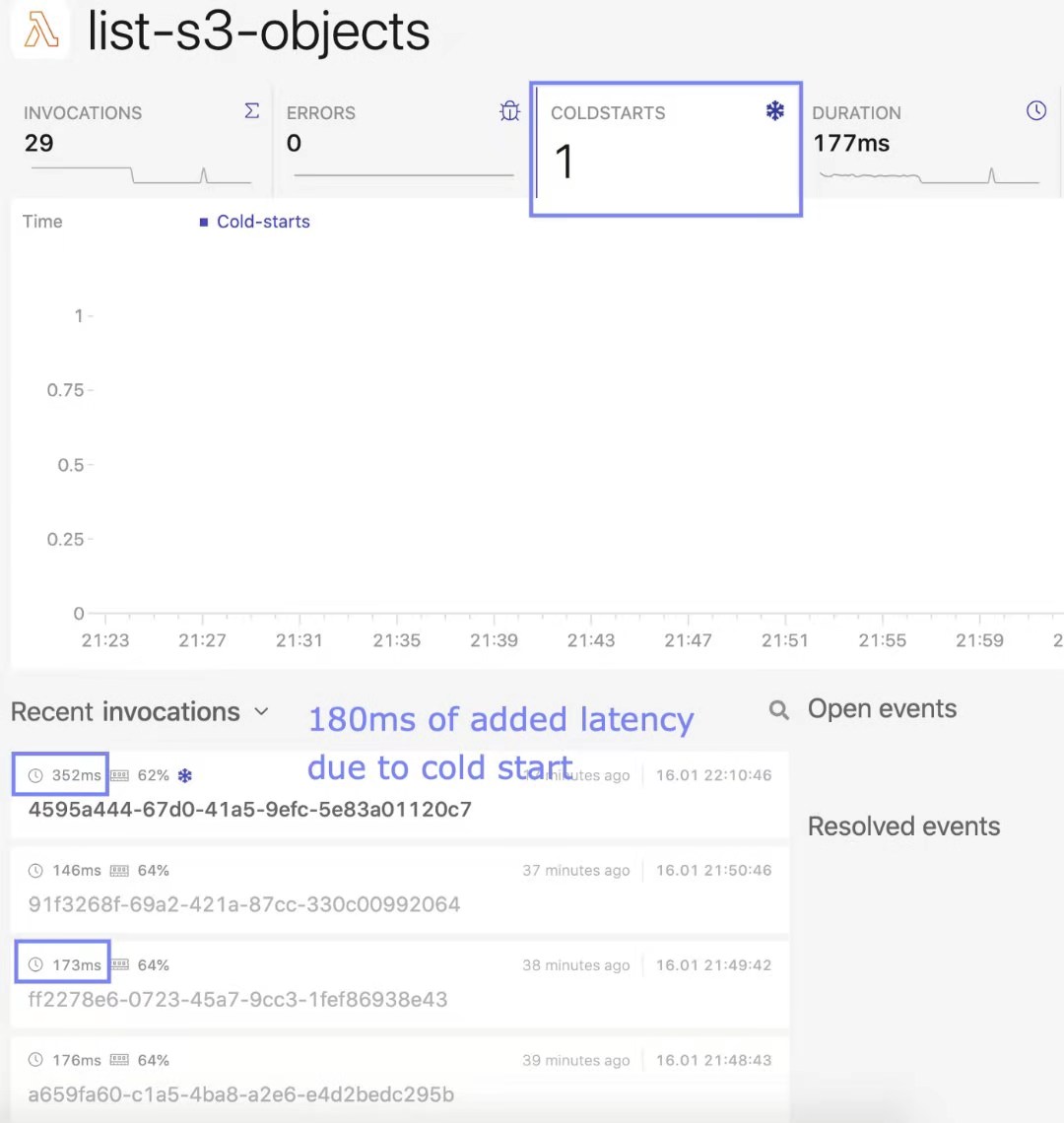Screen dimensions: 1064x1123
Task: Click the memory icon in the 173ms row
Action: tap(119, 964)
